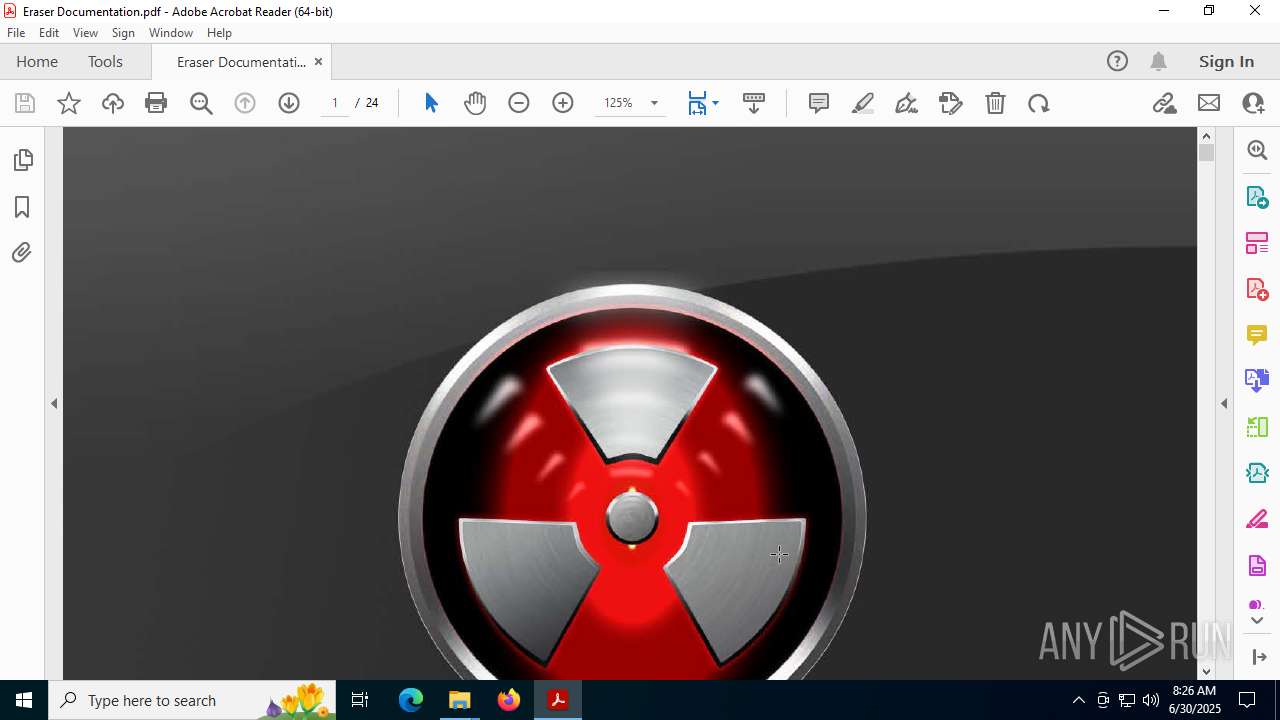
Task: Open the Help menu
Action: point(219,33)
